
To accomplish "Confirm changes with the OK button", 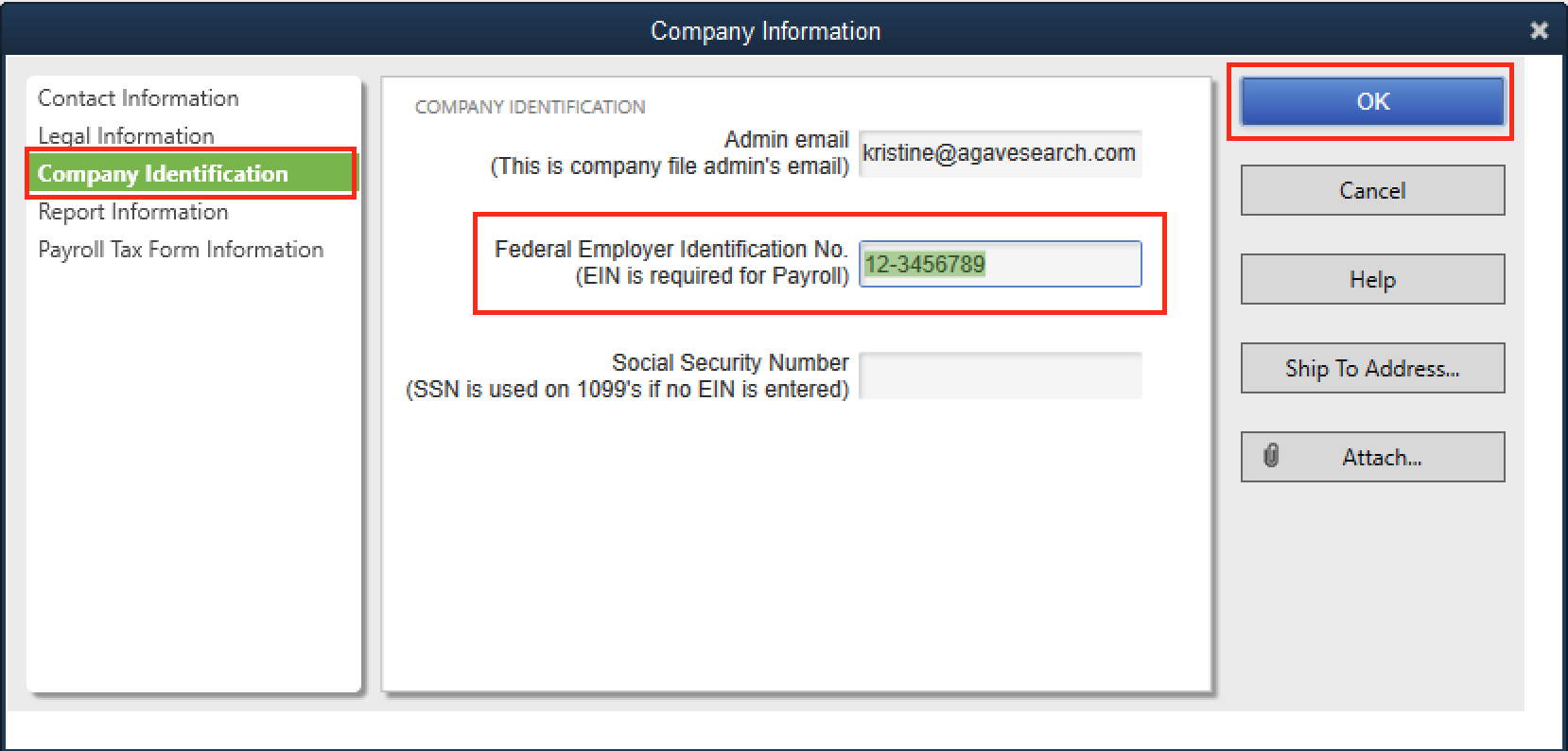I will point(1372,101).
